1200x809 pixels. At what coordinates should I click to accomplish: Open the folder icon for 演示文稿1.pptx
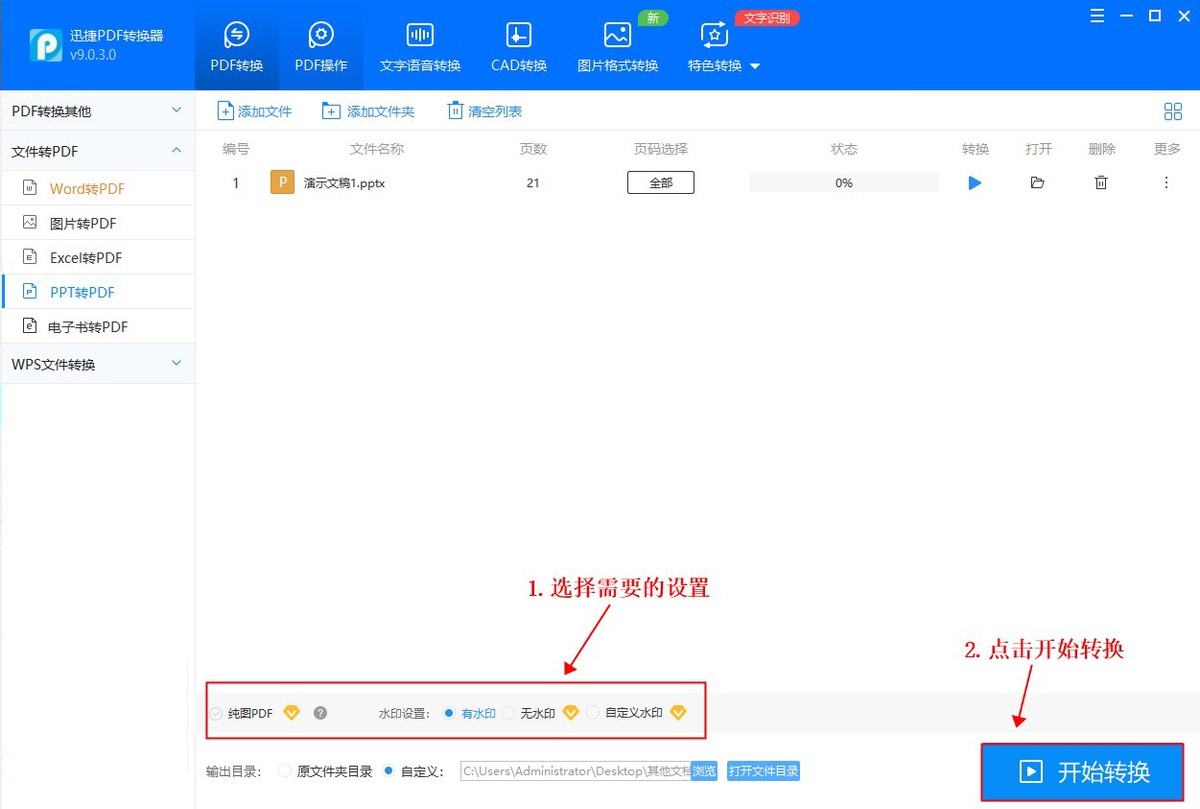point(1038,182)
